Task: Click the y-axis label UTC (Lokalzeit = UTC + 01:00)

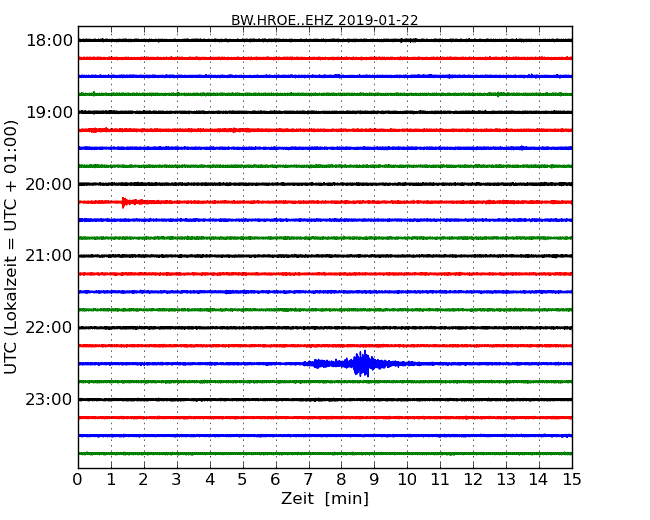Action: (11, 247)
